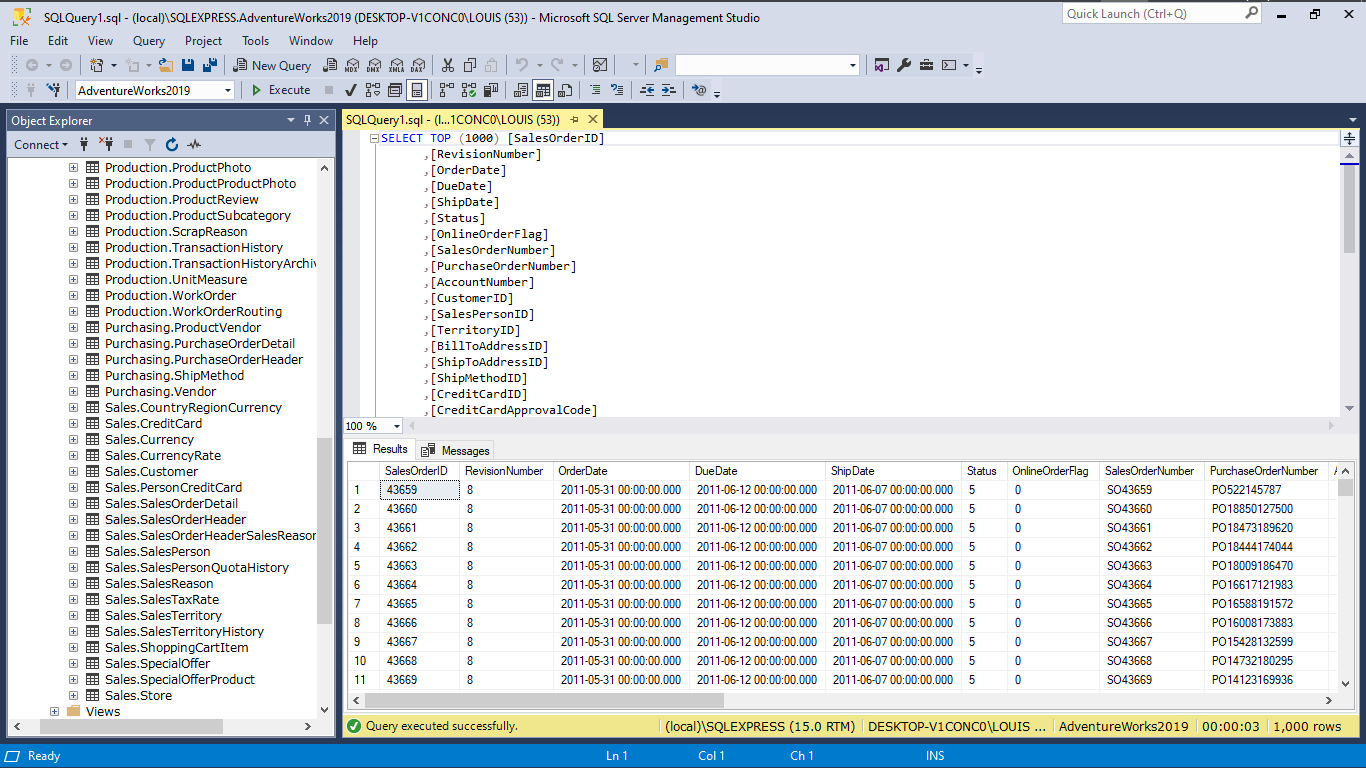Screen dimensions: 1366x768
Task: Open the Connect dropdown
Action: 41,144
